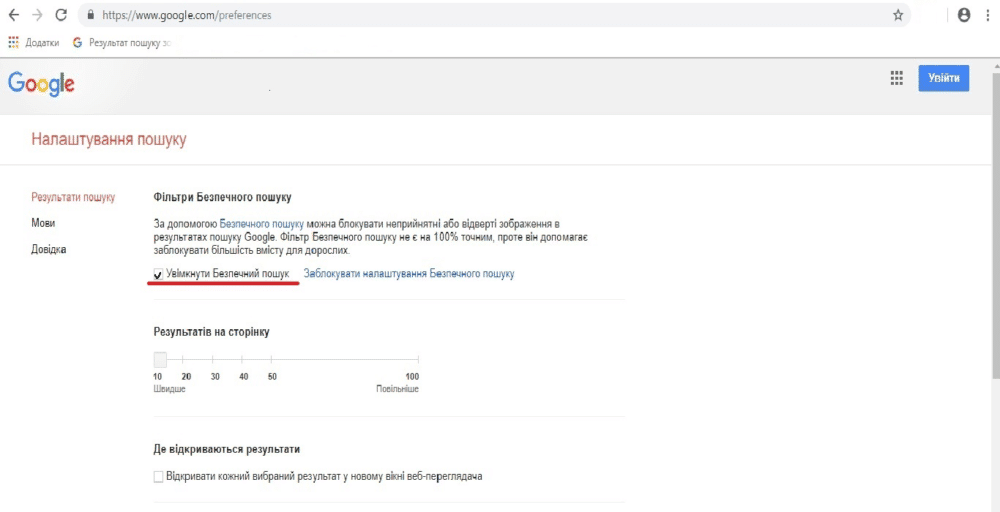Open the Додатки apps shortcut

[x=34, y=43]
